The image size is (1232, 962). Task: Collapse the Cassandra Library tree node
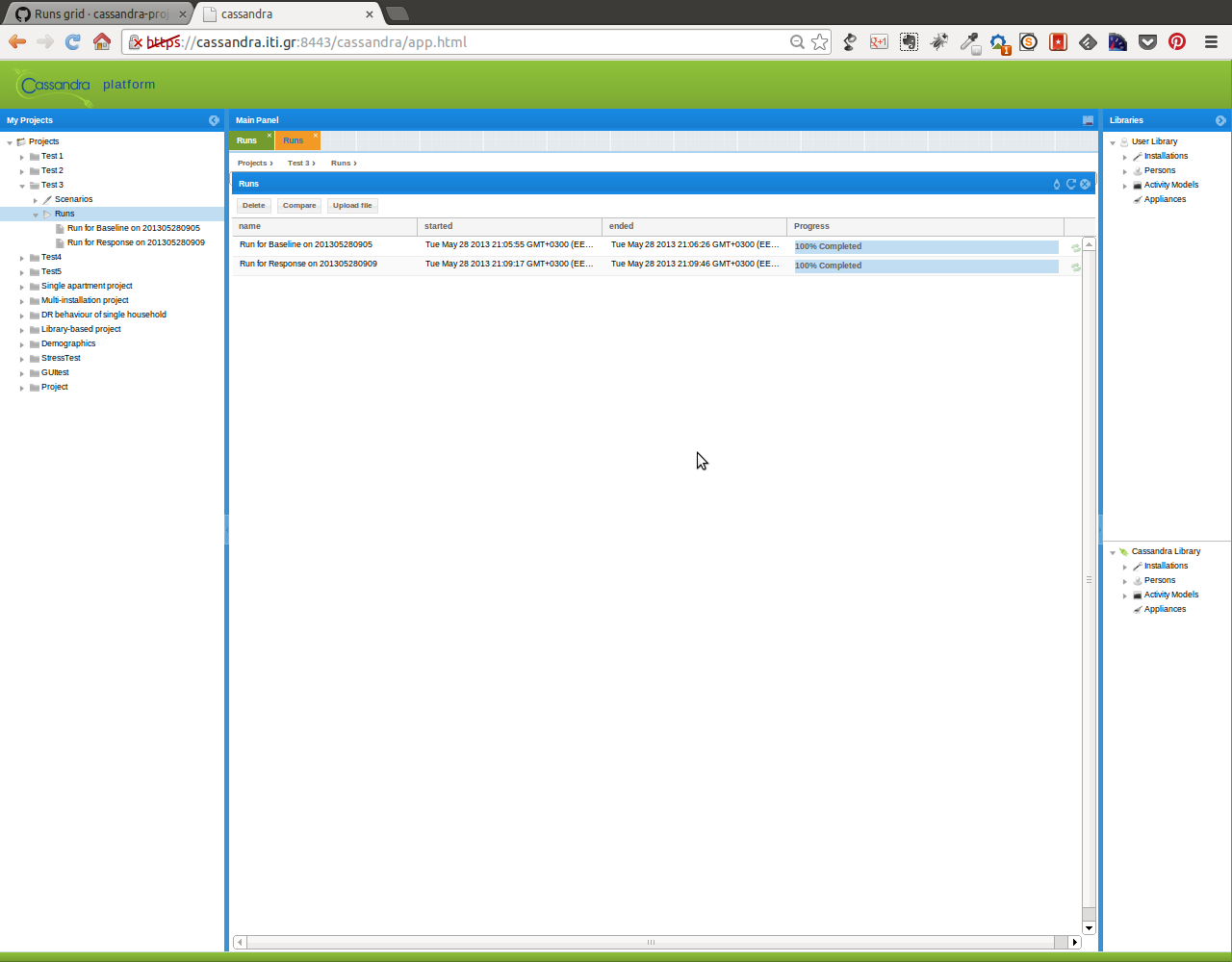pos(1113,552)
